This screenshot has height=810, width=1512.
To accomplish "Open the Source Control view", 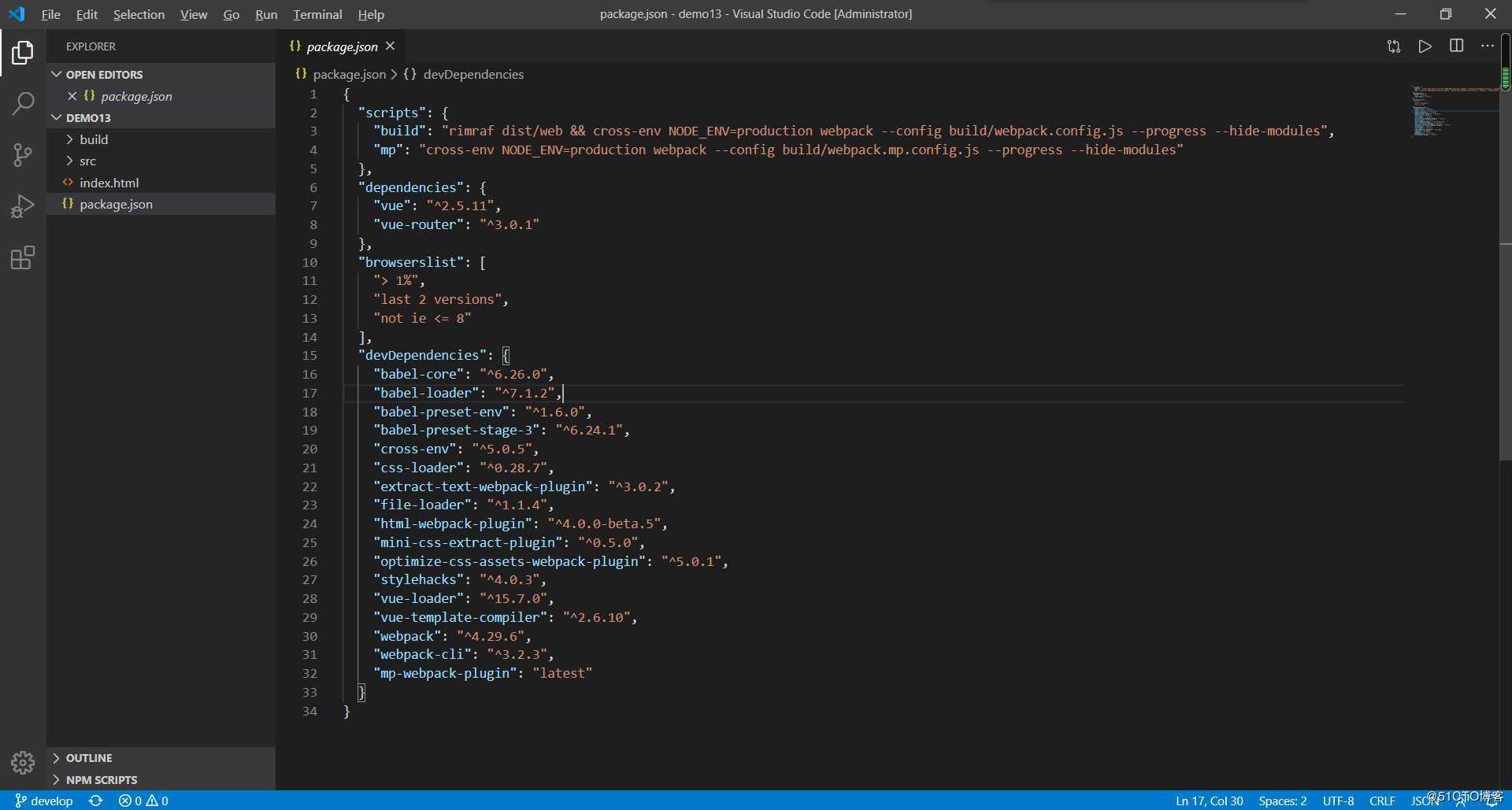I will (23, 155).
